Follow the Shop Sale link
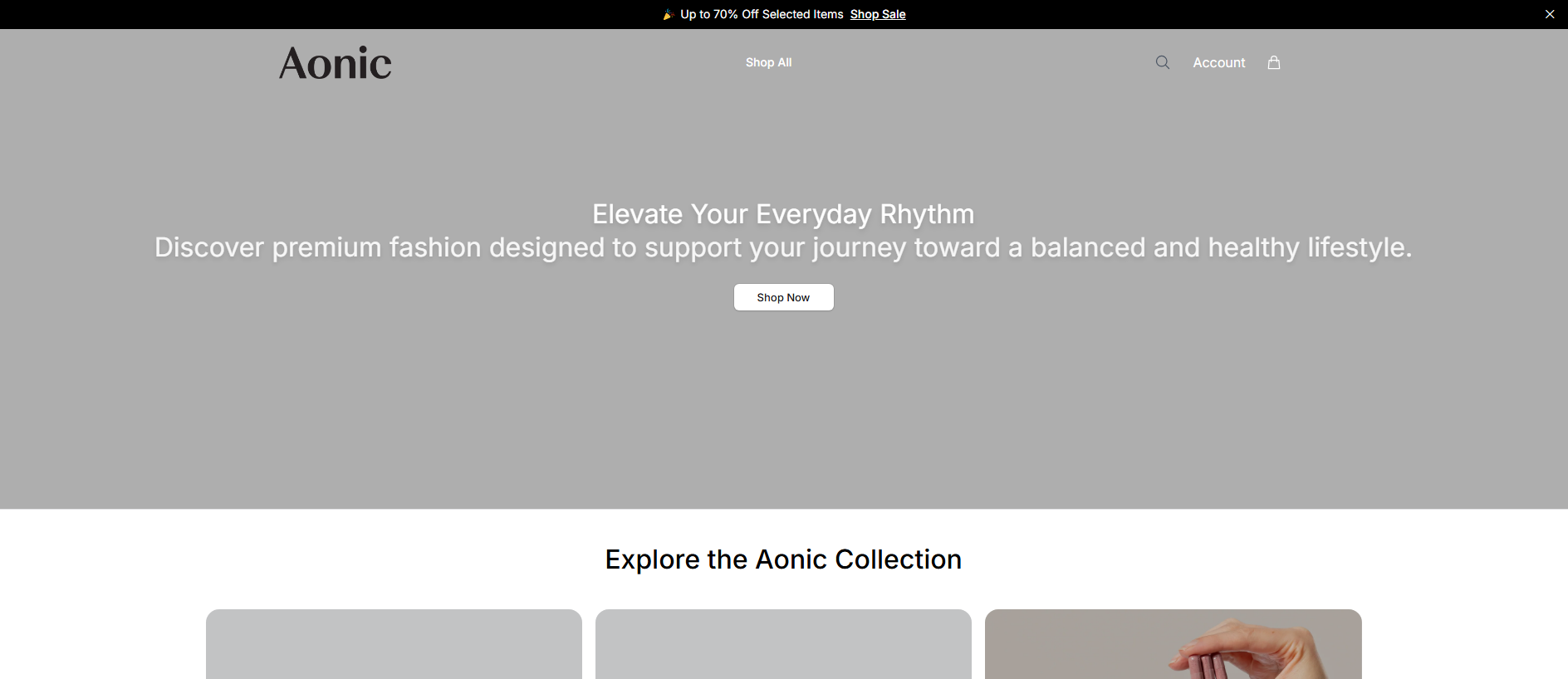1568x679 pixels. coord(878,14)
